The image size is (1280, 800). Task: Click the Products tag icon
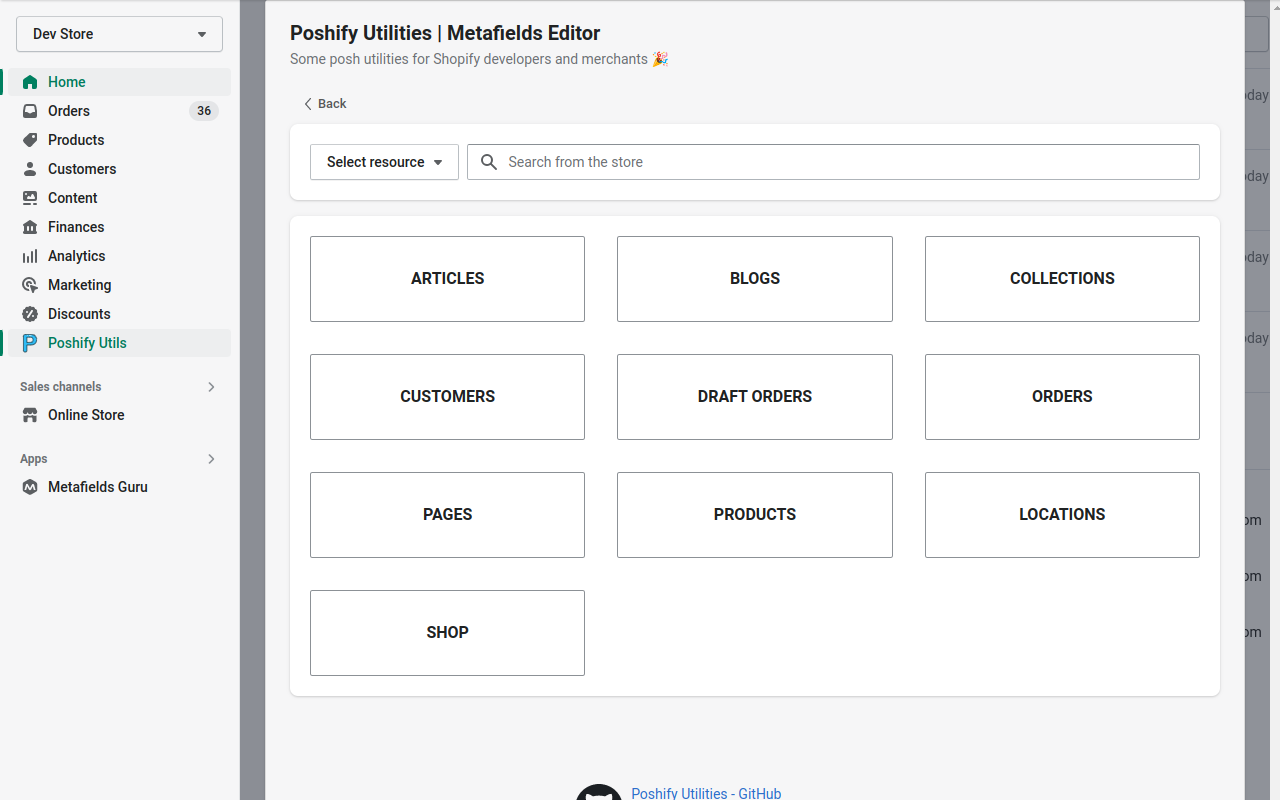tap(30, 140)
